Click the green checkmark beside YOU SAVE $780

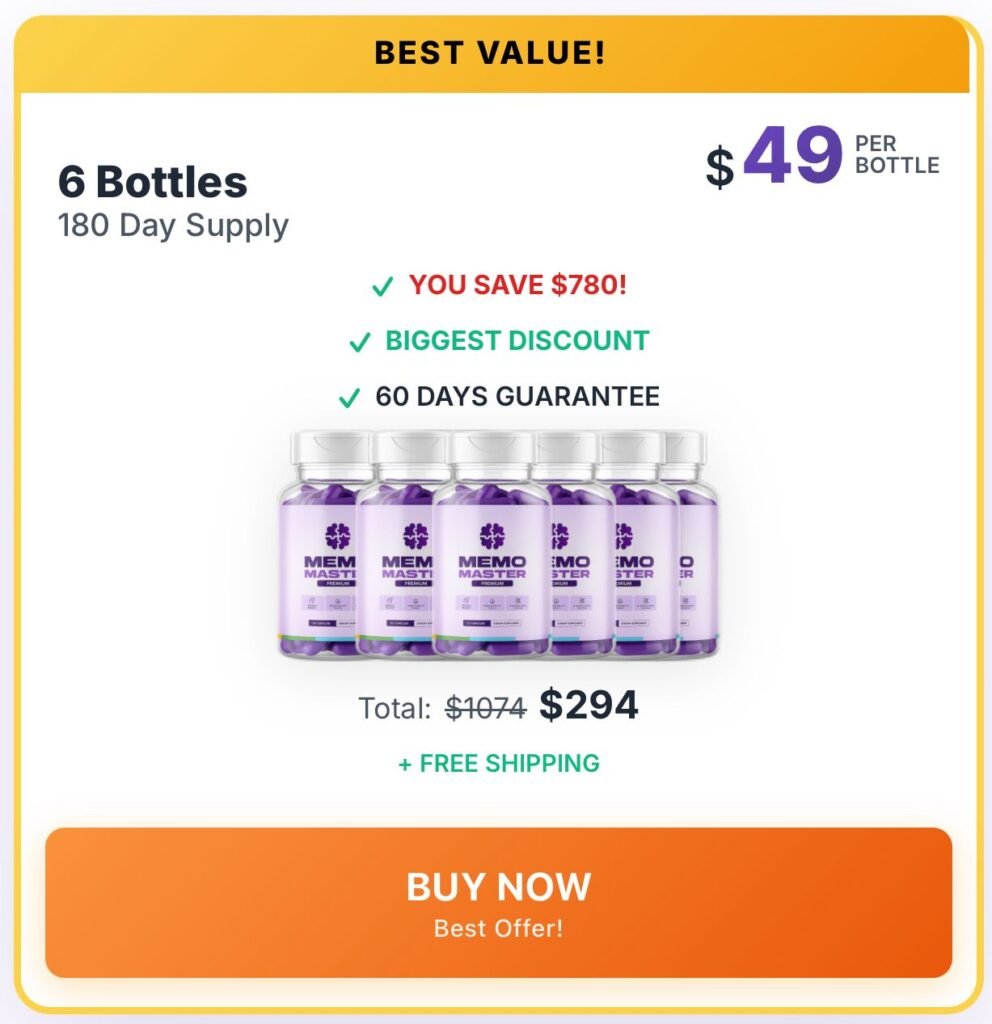pos(382,287)
